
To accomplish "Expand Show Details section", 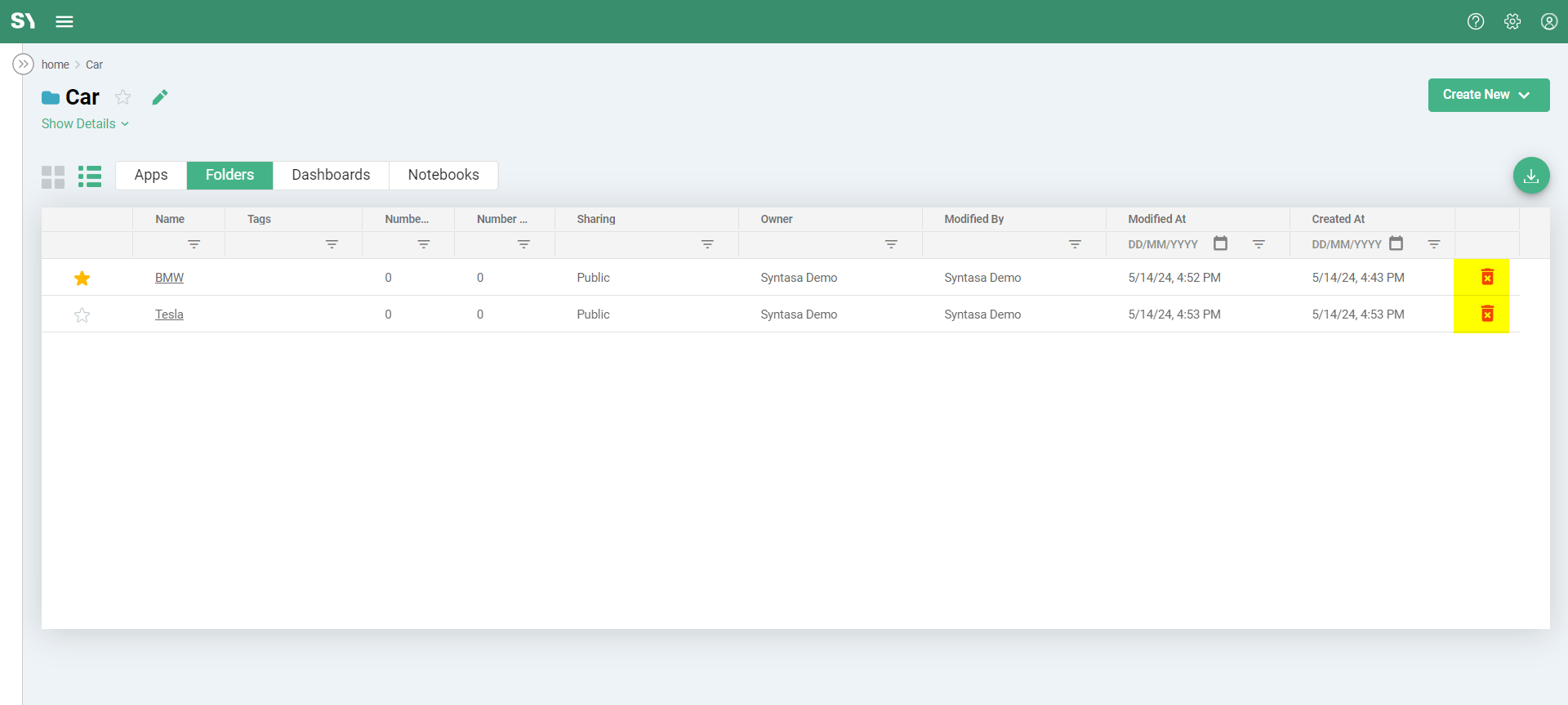I will coord(85,124).
